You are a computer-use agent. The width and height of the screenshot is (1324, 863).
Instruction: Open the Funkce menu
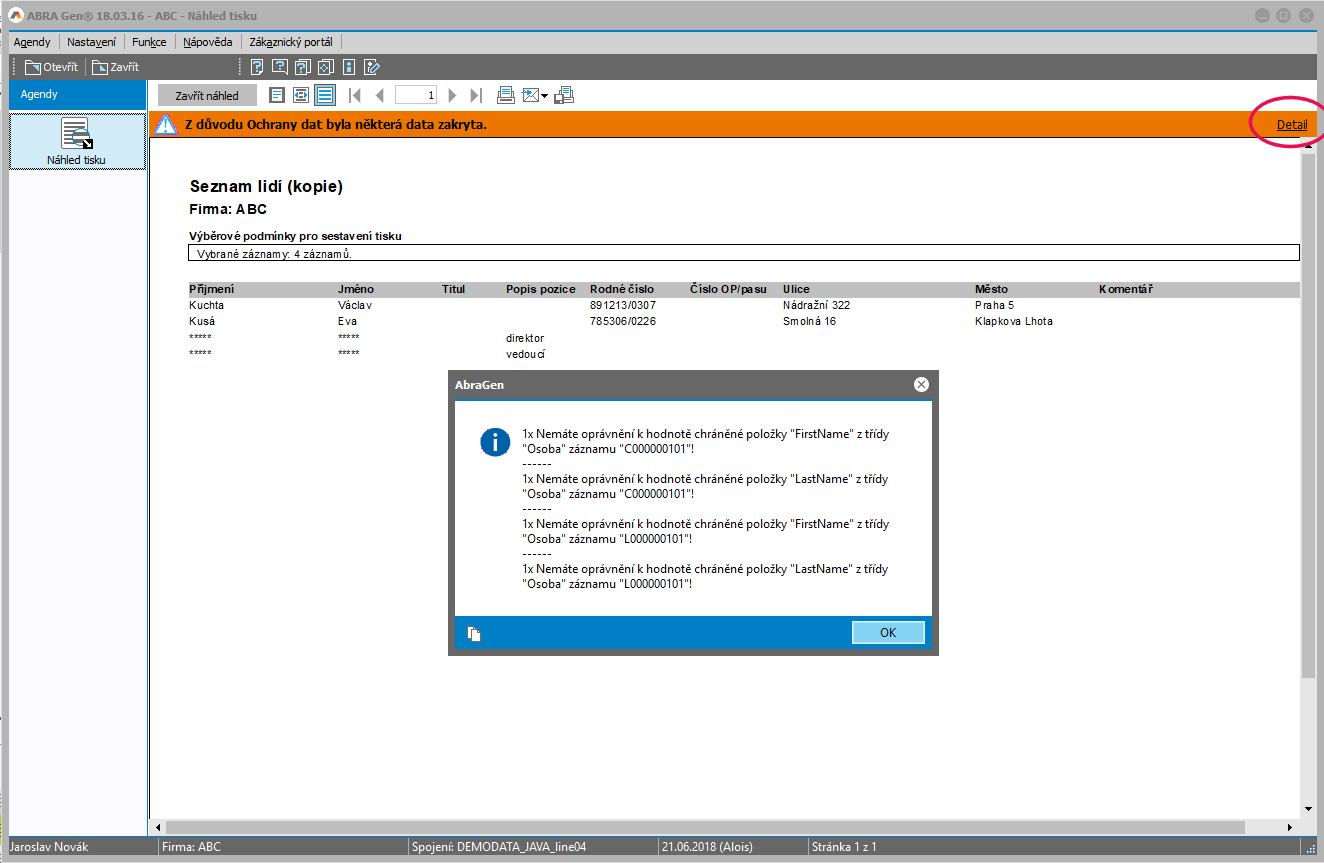coord(149,42)
